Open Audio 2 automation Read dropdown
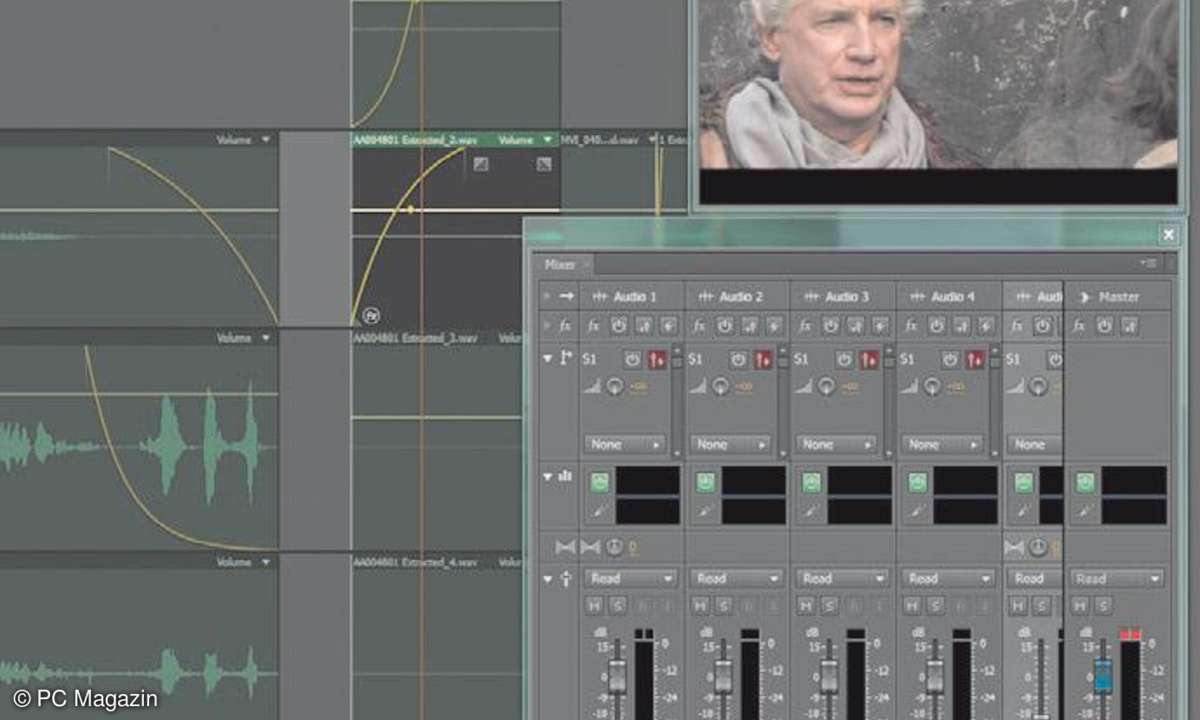Image resolution: width=1200 pixels, height=720 pixels. 736,578
